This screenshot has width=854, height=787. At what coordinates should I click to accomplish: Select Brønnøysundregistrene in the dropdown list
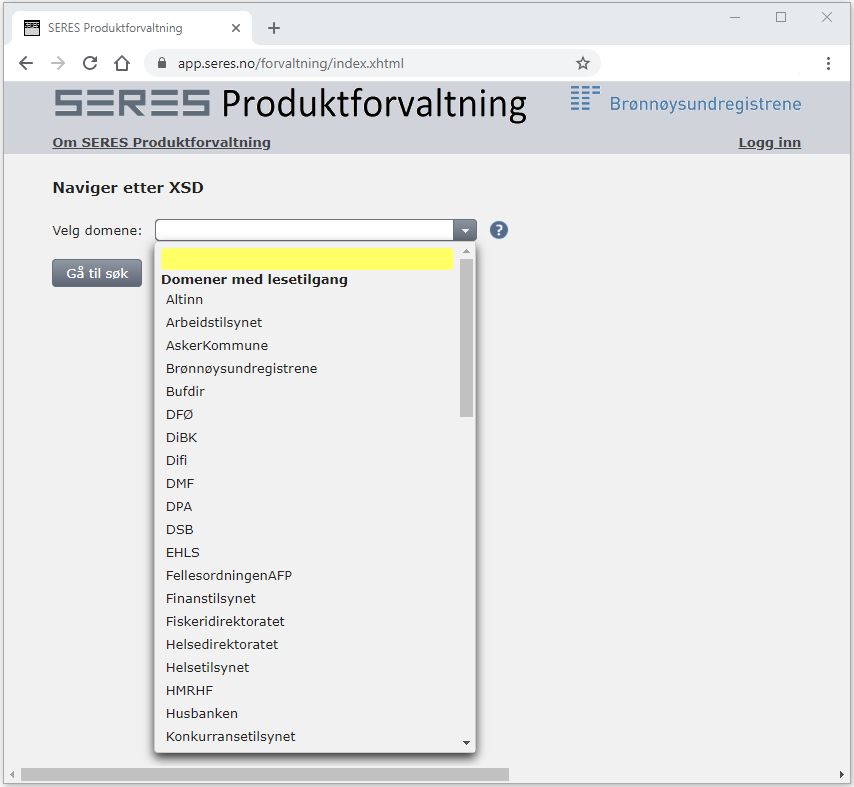point(307,368)
